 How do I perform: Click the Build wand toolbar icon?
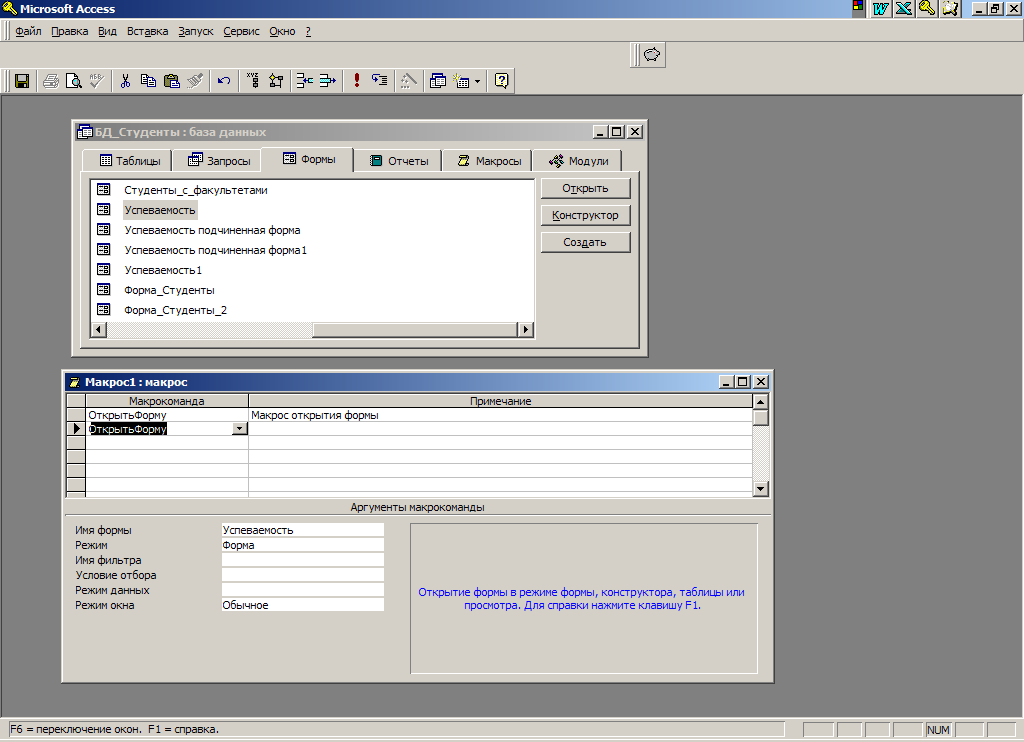(409, 81)
